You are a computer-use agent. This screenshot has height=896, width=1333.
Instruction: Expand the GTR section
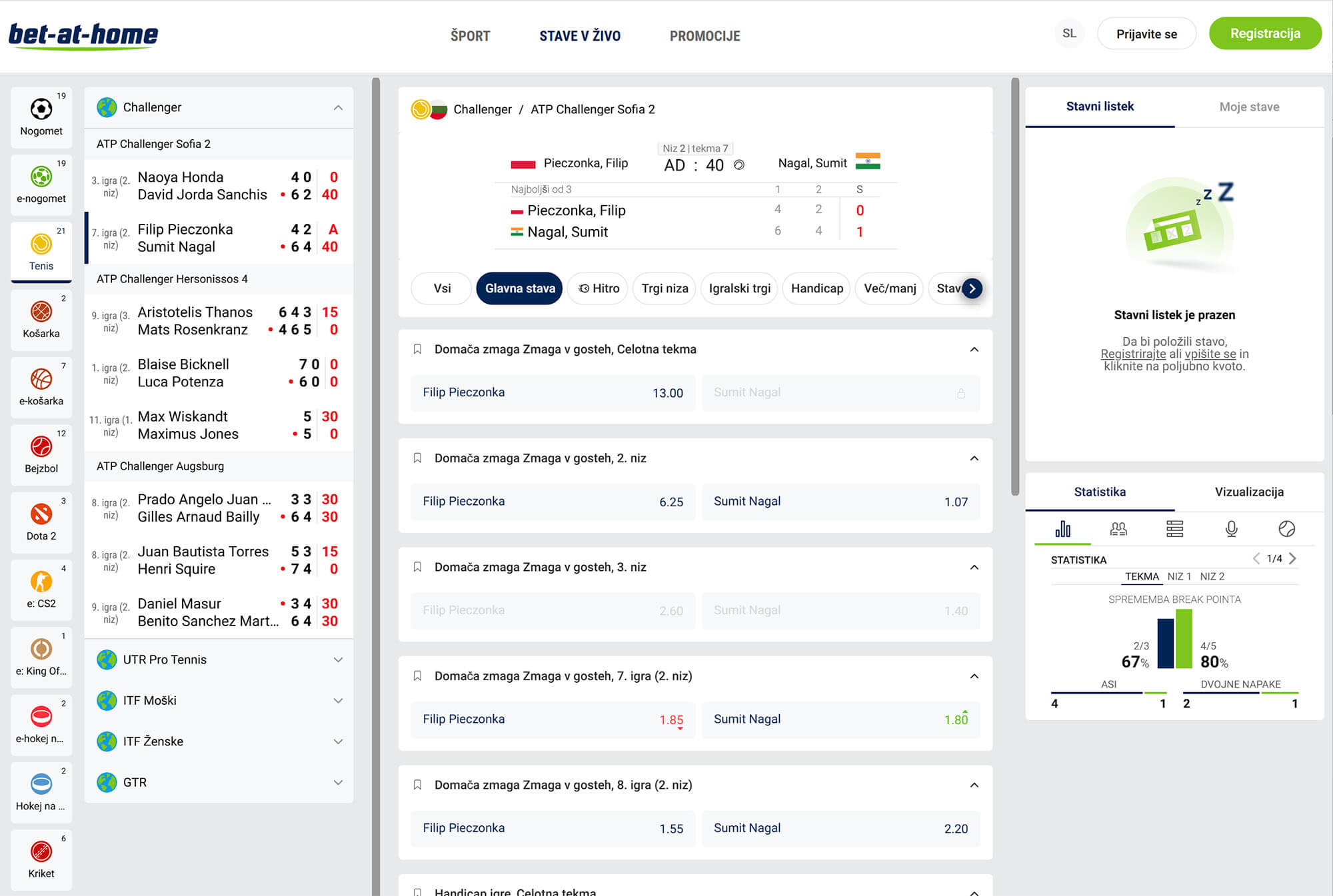tap(338, 783)
